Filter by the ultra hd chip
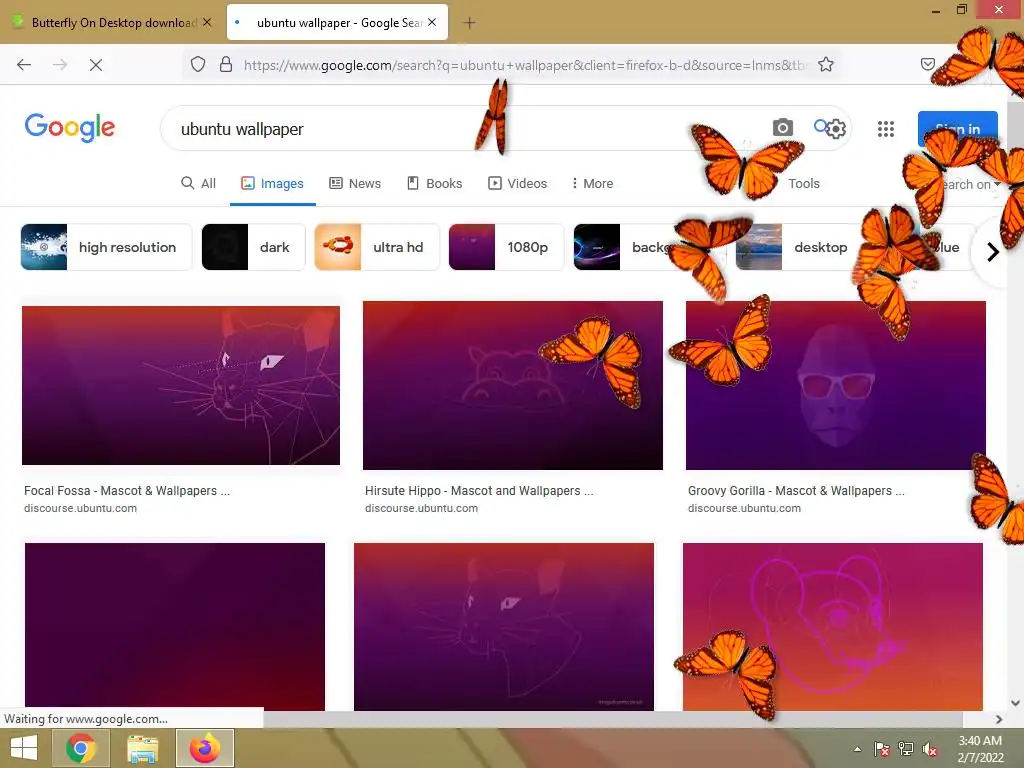Image resolution: width=1024 pixels, height=768 pixels. point(377,247)
